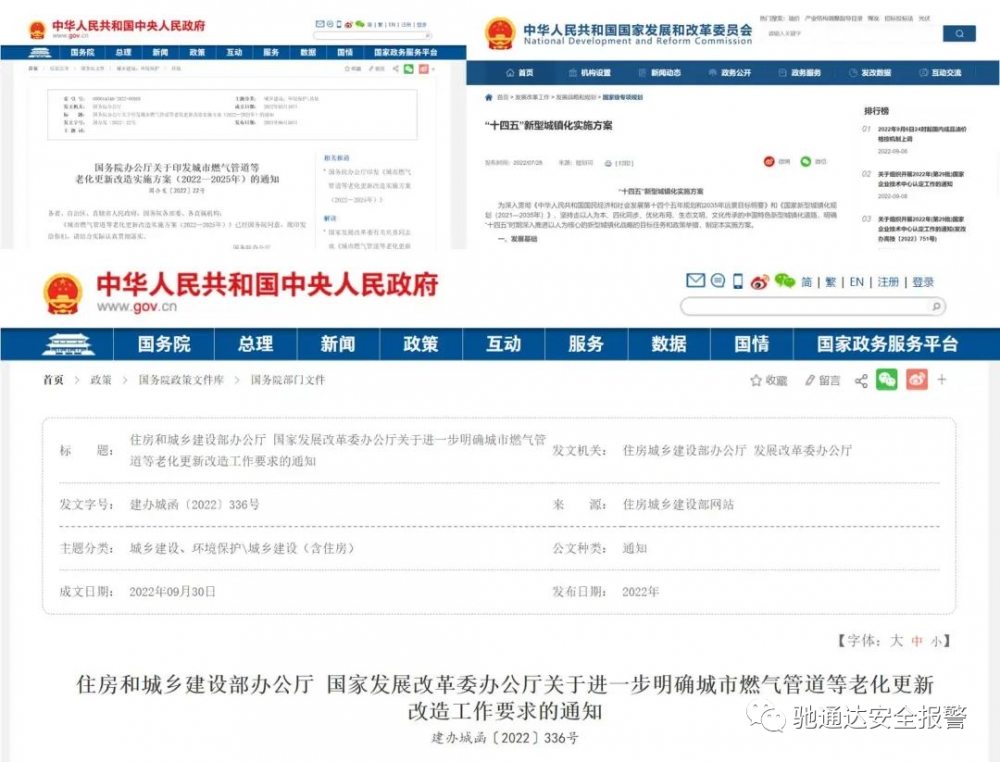Open 政务公开 in the NDRC navigation bar

pos(730,73)
